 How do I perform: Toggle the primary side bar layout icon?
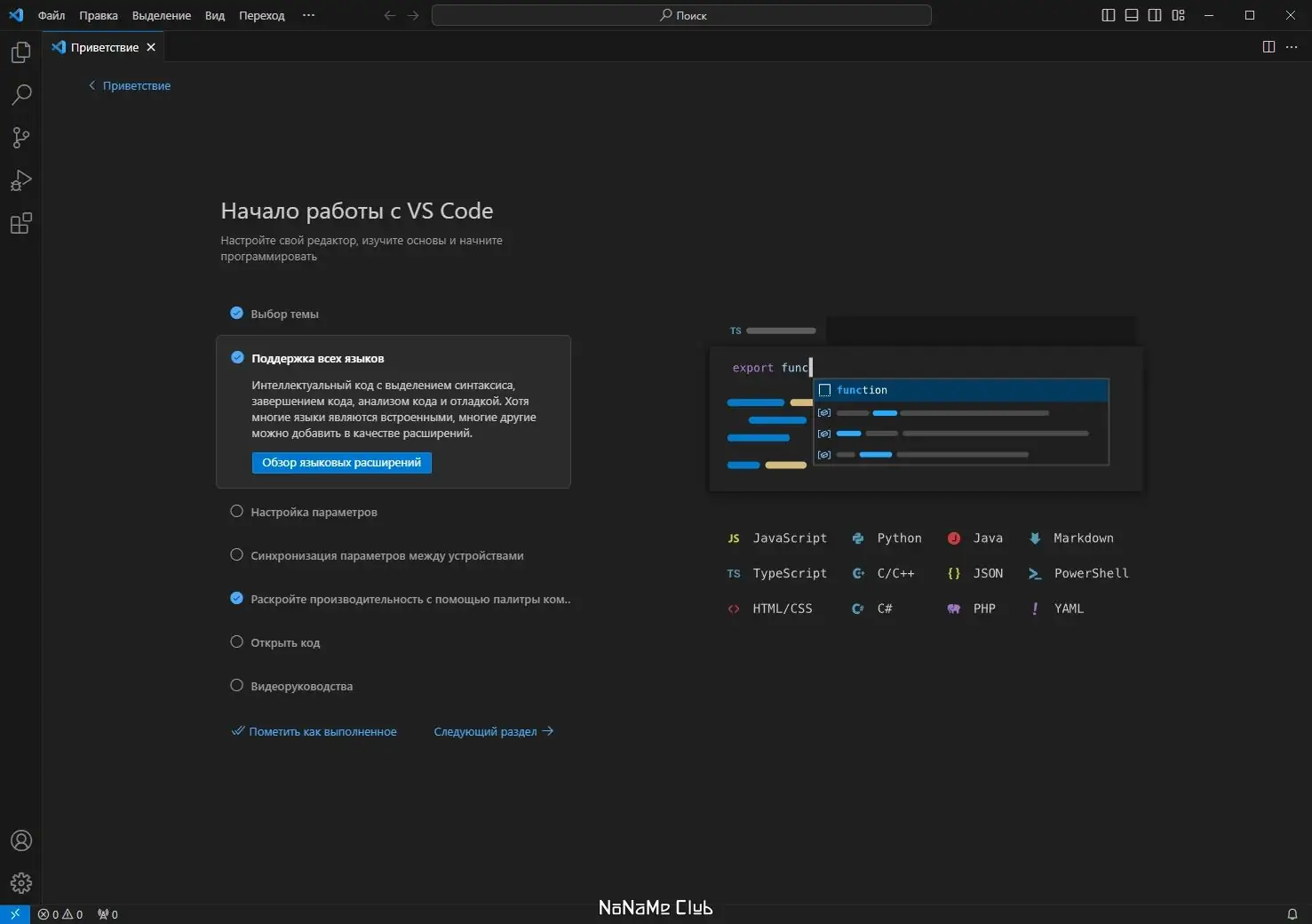pos(1109,15)
